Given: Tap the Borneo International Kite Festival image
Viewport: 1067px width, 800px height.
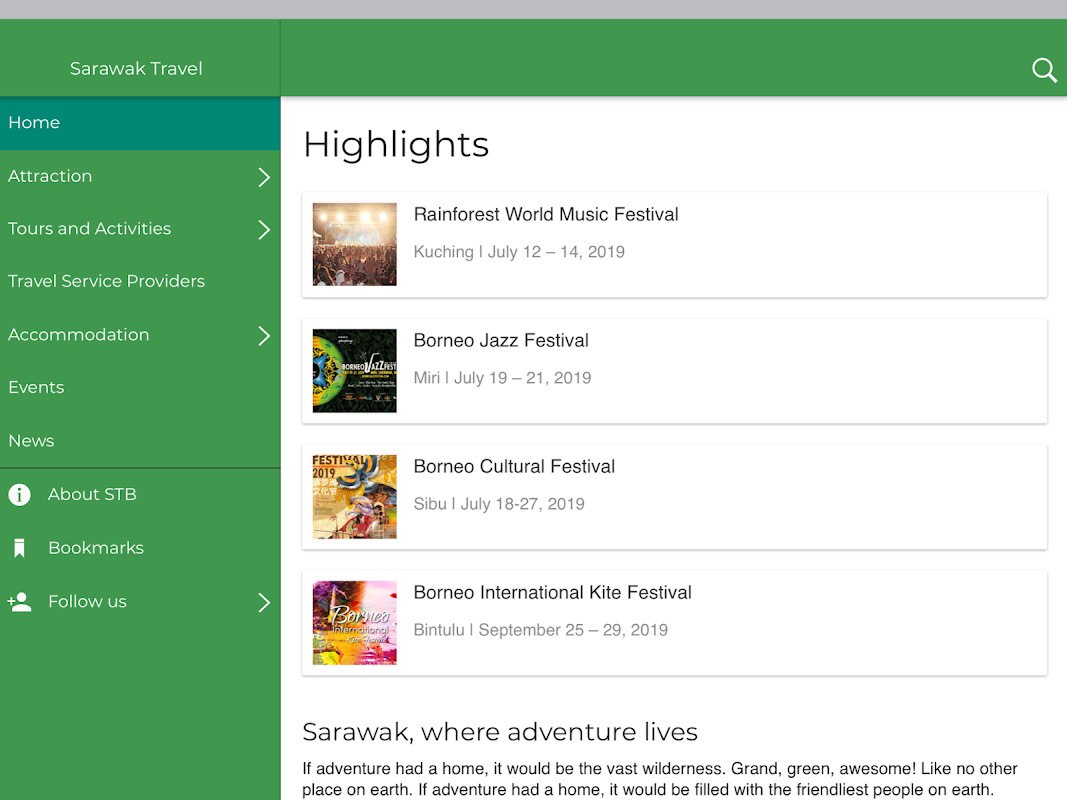Looking at the screenshot, I should [354, 622].
